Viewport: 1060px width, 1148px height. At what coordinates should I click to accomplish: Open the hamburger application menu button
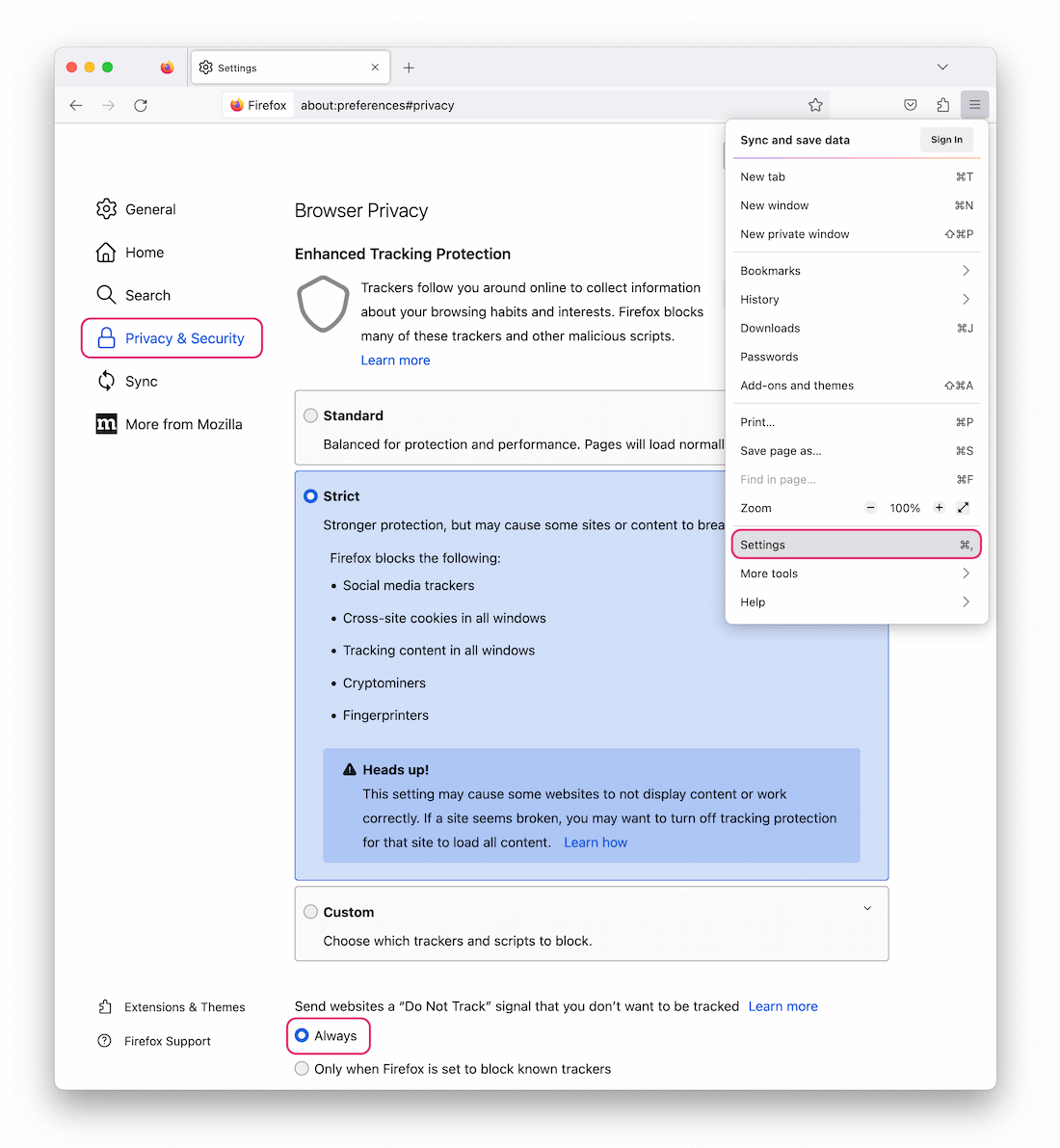974,105
